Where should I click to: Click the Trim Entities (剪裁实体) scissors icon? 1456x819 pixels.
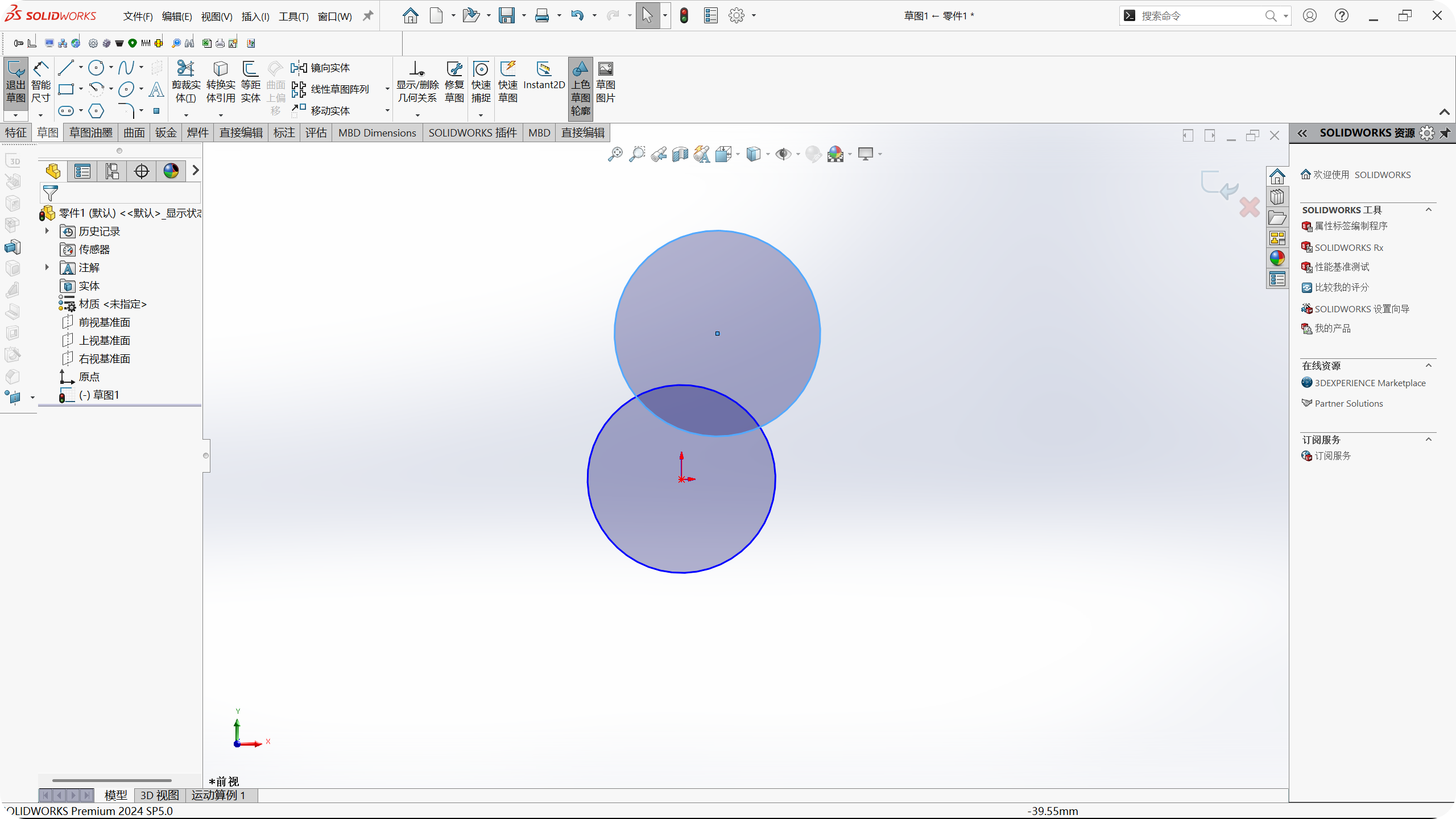pyautogui.click(x=186, y=69)
